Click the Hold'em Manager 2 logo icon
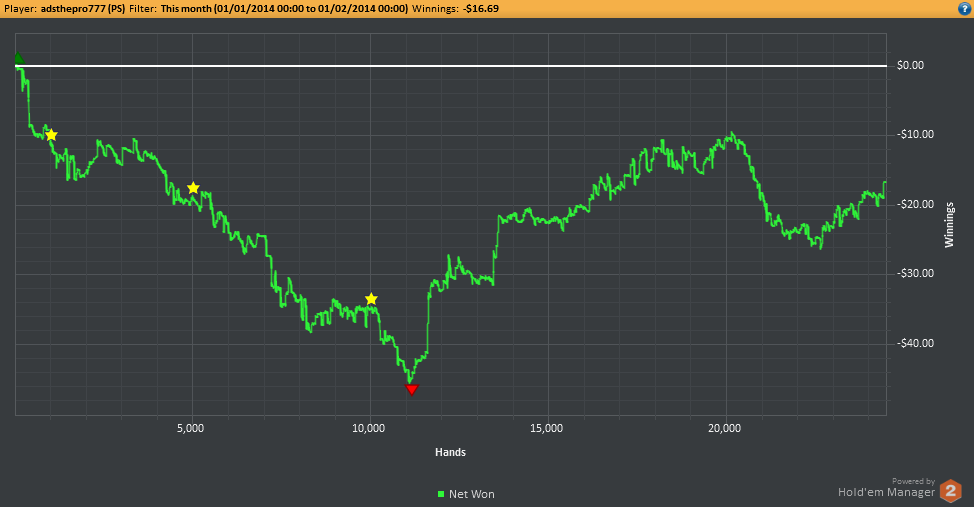974x507 pixels. (x=950, y=491)
